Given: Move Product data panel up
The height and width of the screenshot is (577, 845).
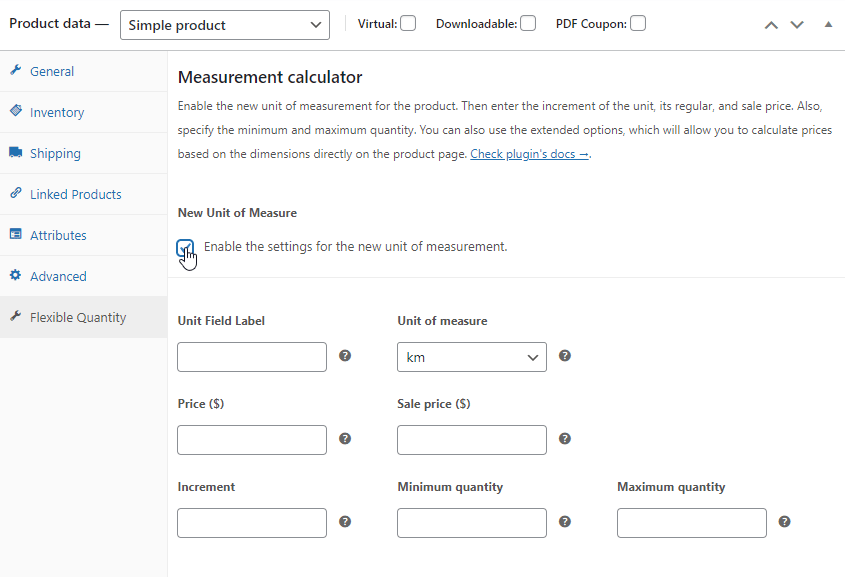Looking at the screenshot, I should pos(771,25).
